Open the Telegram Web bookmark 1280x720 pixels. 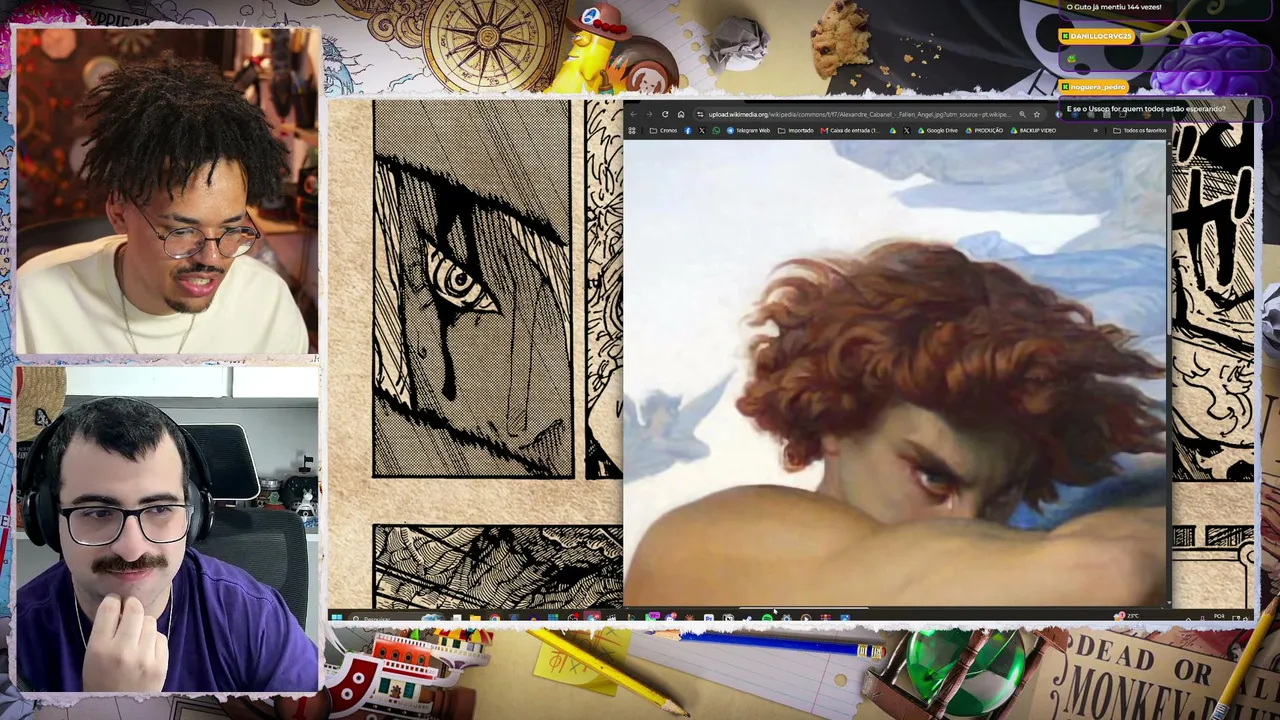tap(749, 131)
